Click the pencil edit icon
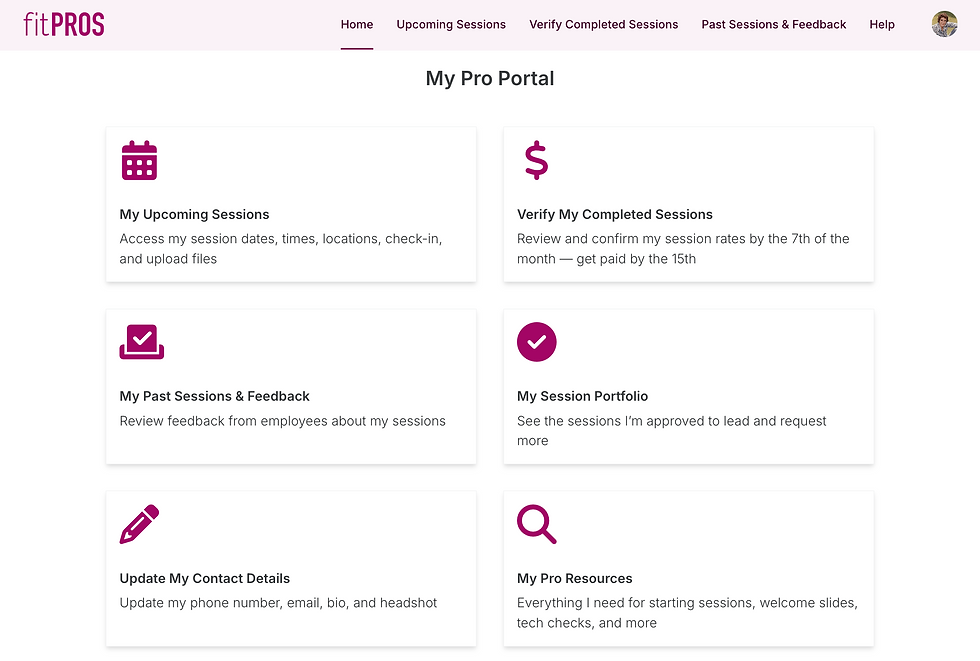Screen dimensions: 980x661 point(139,524)
